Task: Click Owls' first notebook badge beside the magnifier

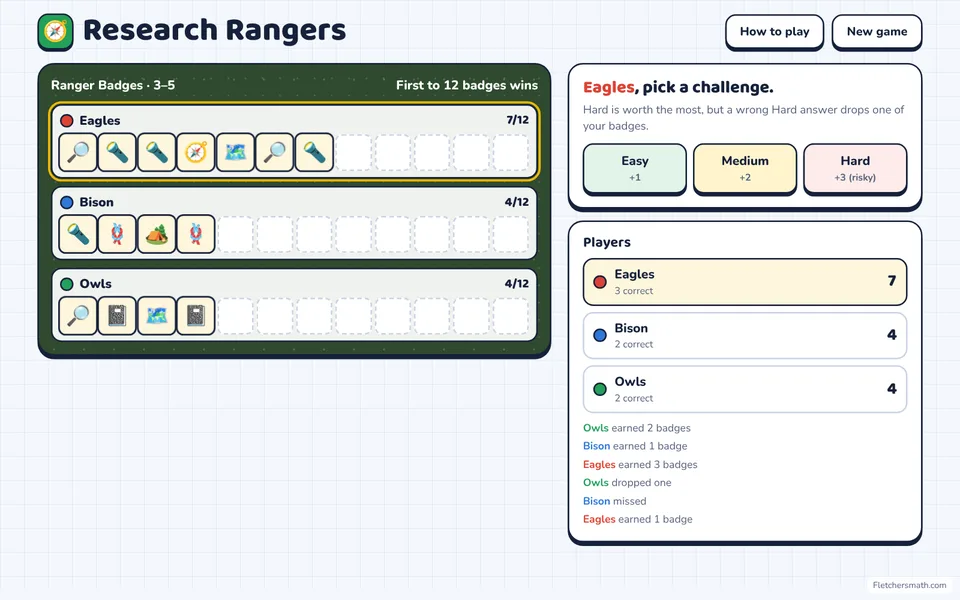Action: pos(117,316)
